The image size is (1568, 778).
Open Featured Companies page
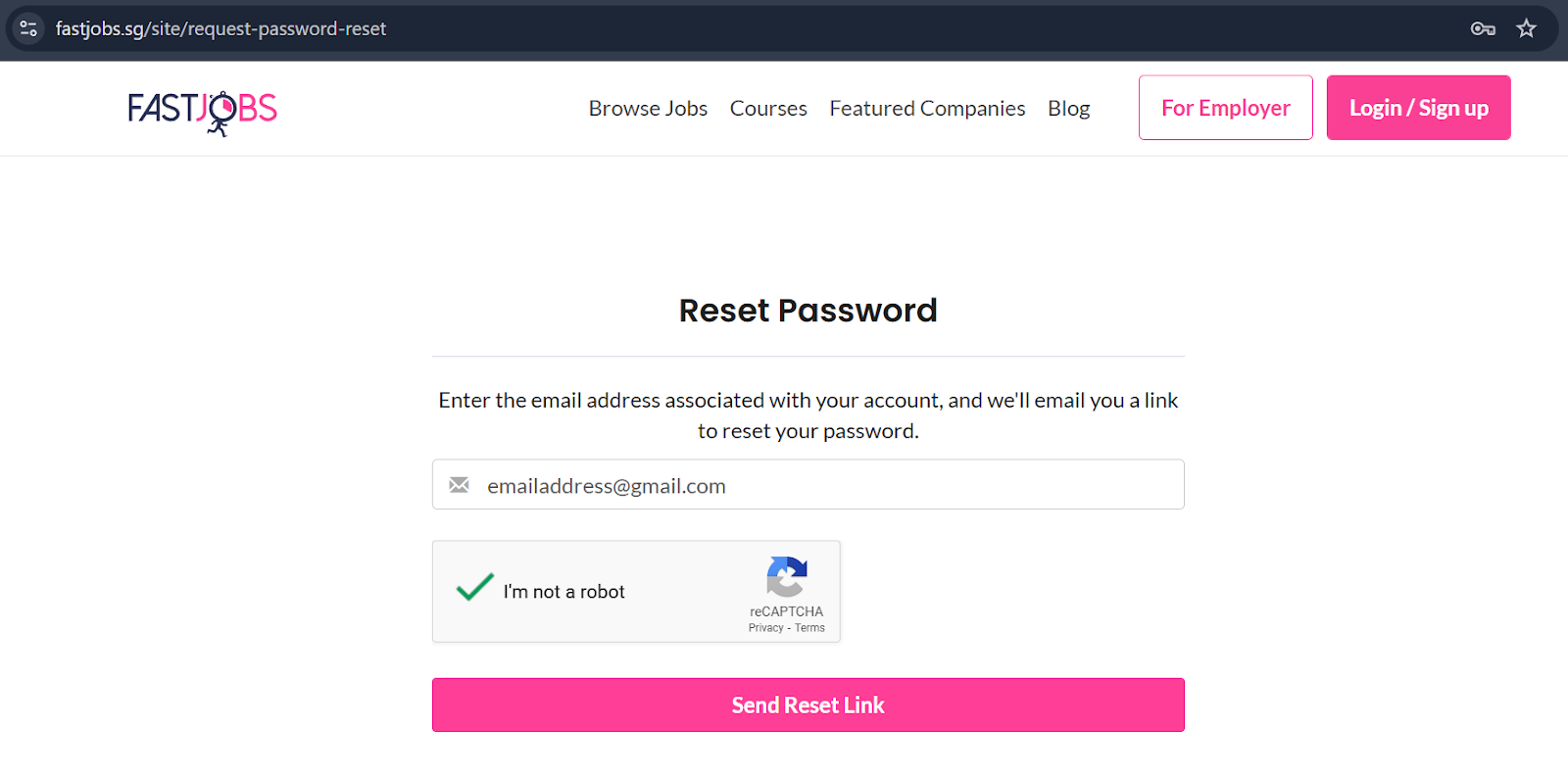coord(927,108)
